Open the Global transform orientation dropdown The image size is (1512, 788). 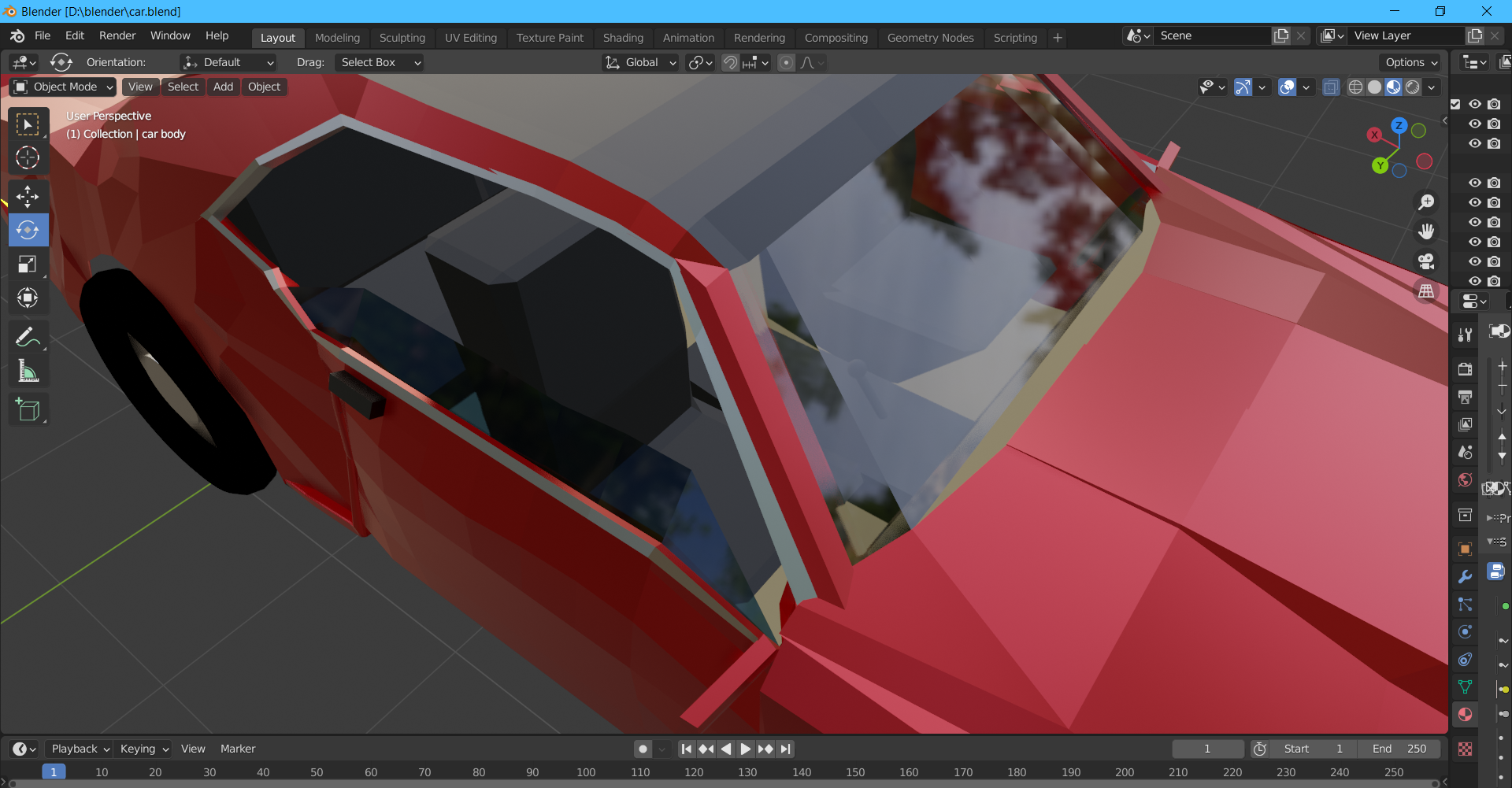(x=641, y=63)
